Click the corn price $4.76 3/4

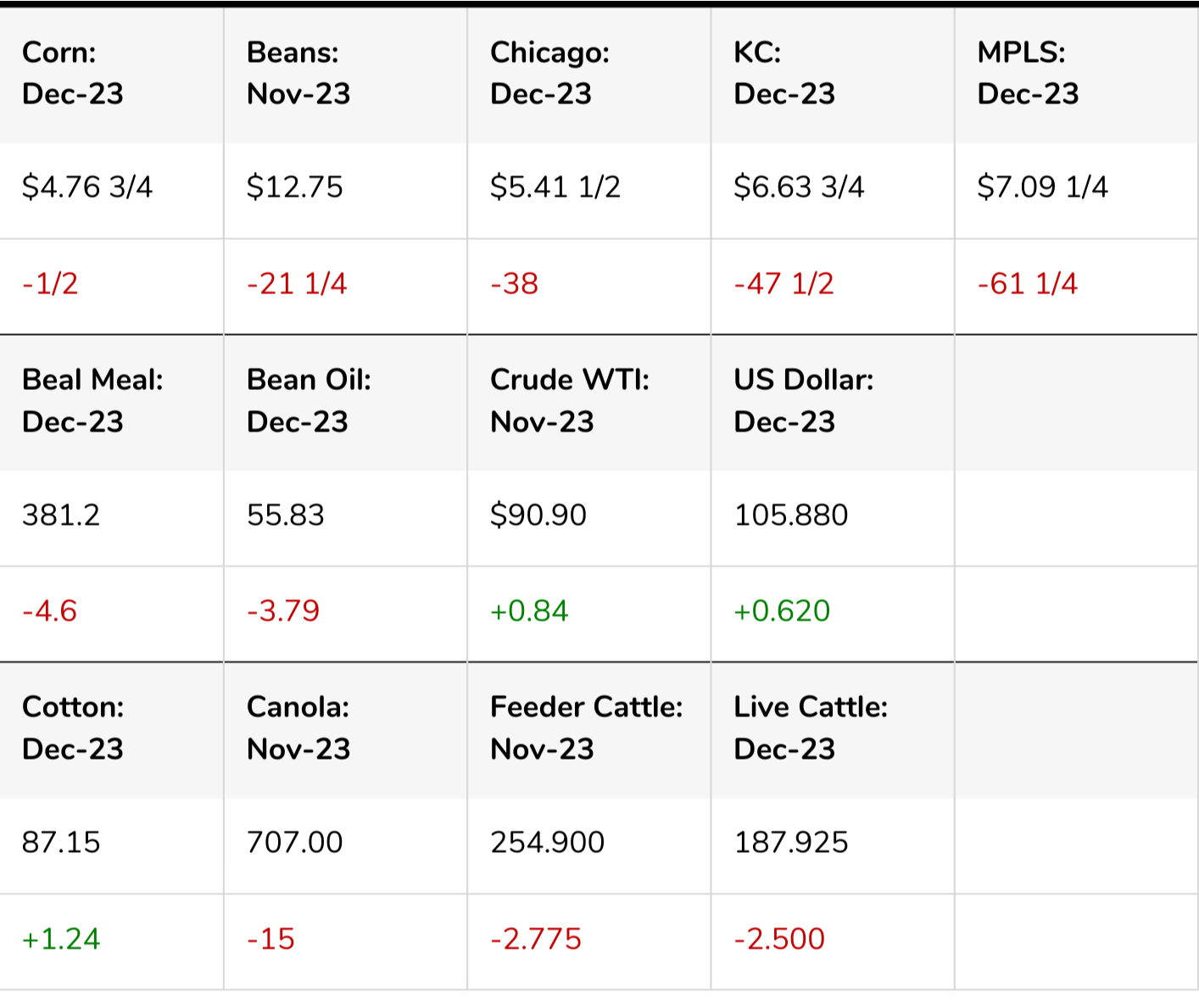(87, 187)
